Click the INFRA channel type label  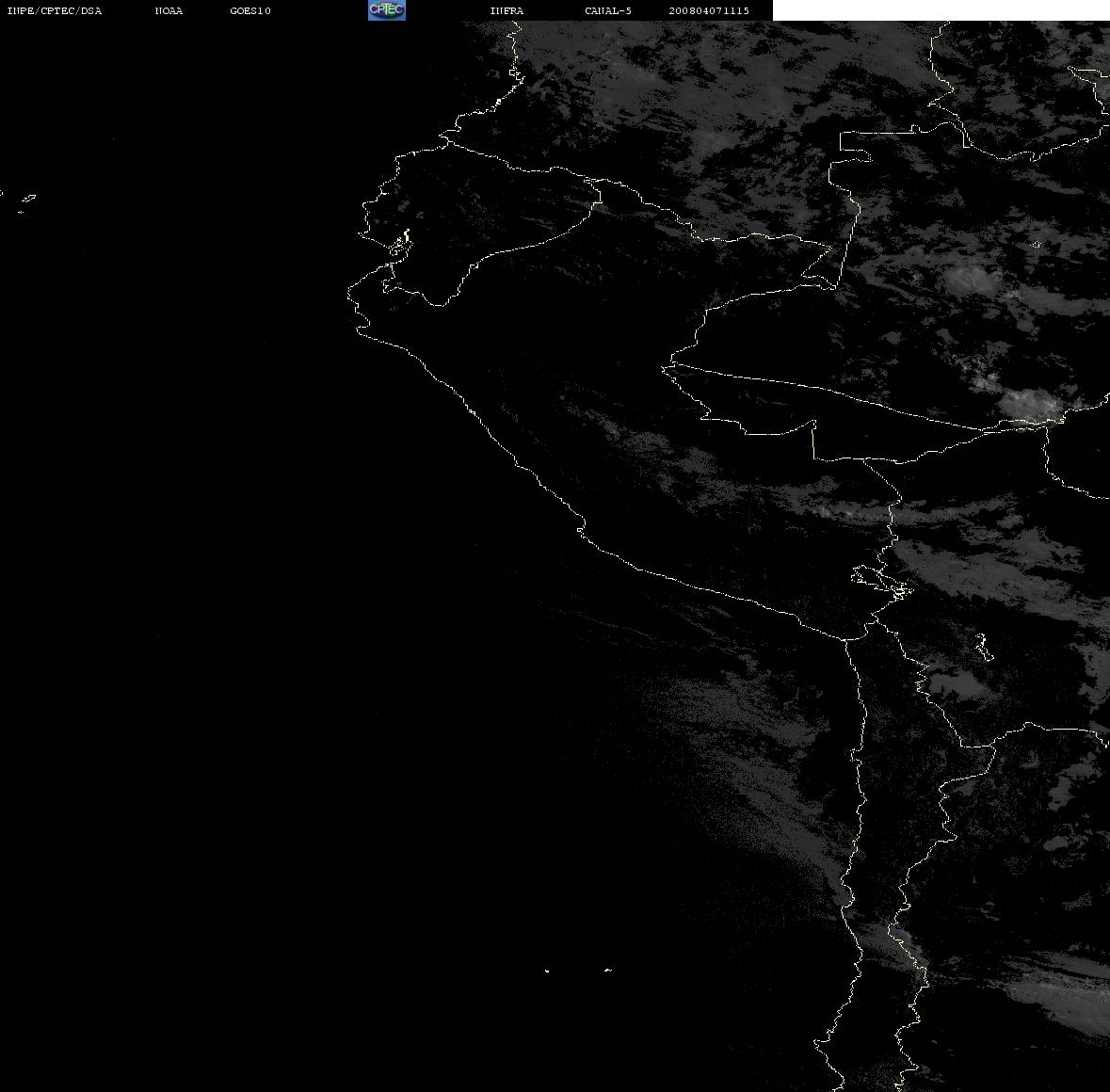507,10
